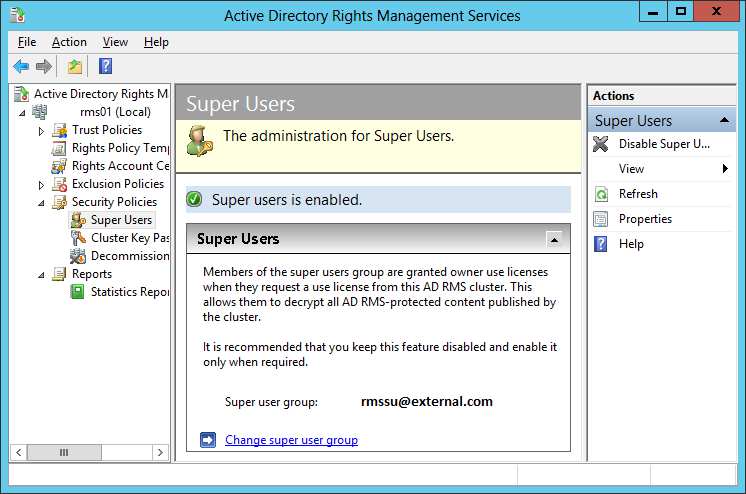Expand the Trust Policies node arrow
Screen dimensions: 746x494
pos(41,131)
